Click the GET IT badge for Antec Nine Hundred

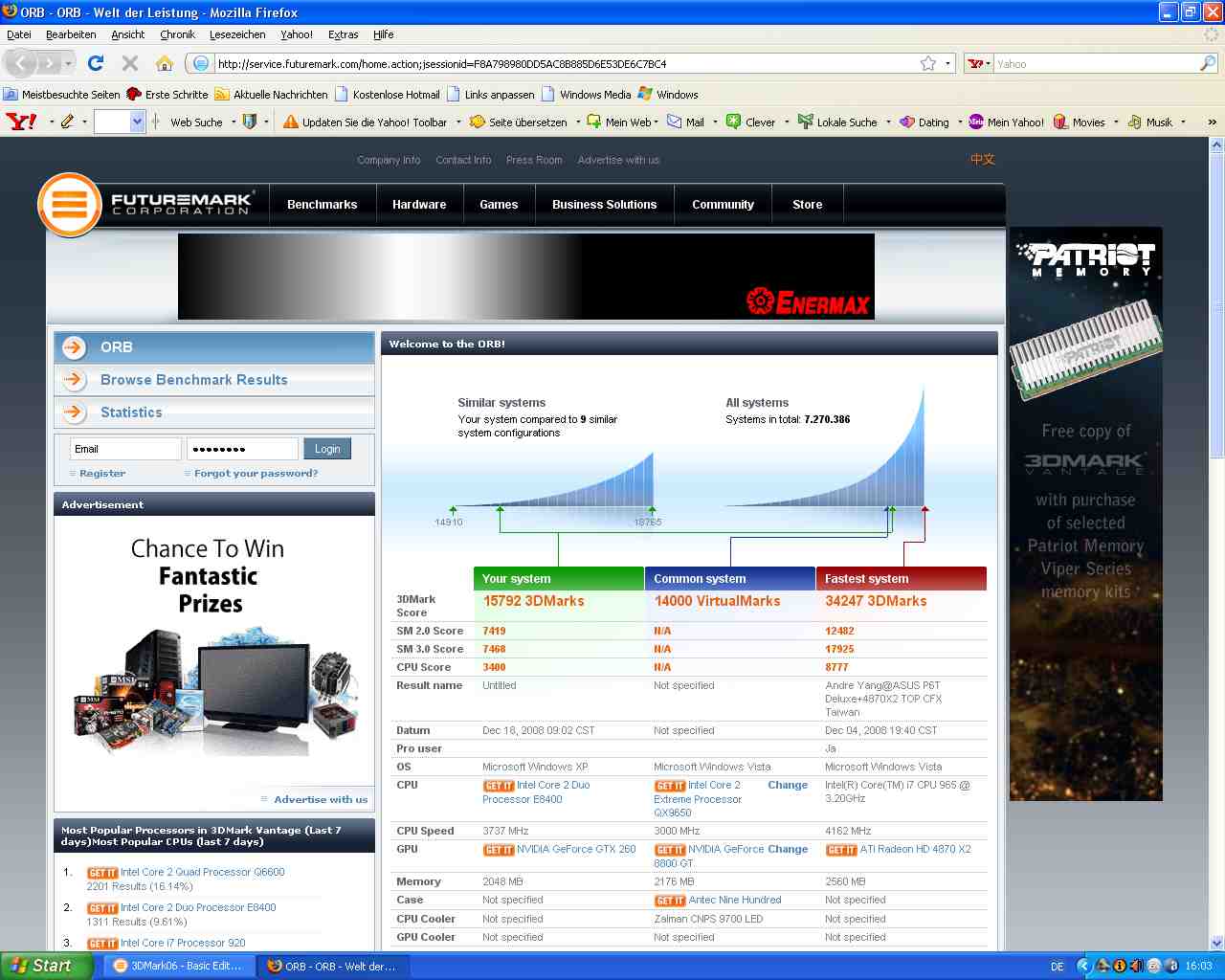[670, 901]
